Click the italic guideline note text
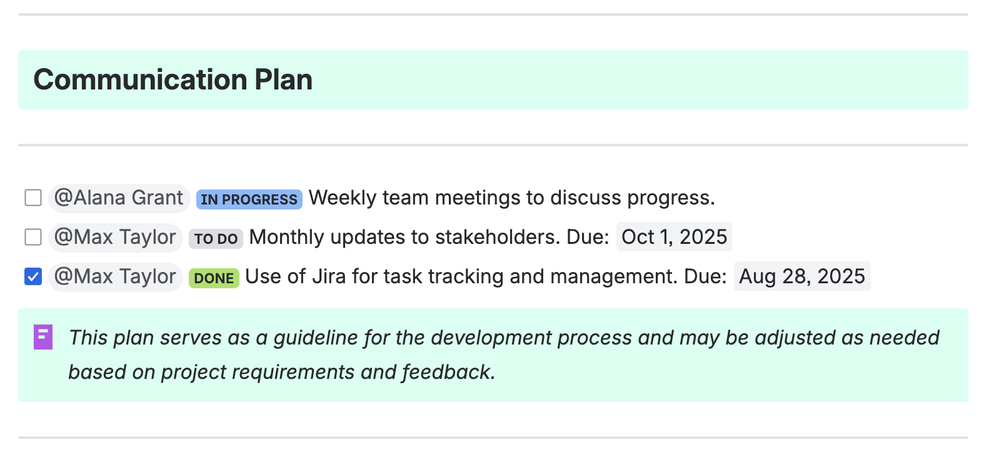This screenshot has width=999, height=454. coord(504,355)
